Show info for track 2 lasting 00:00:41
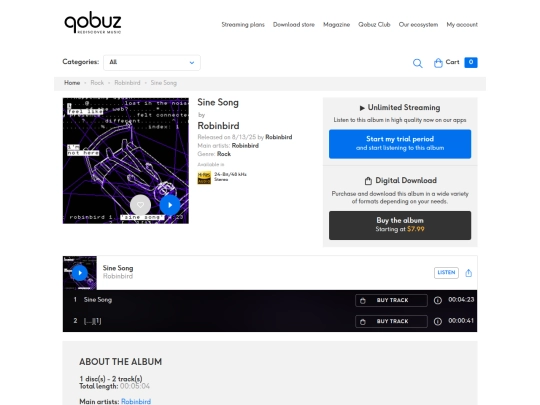 (x=438, y=321)
